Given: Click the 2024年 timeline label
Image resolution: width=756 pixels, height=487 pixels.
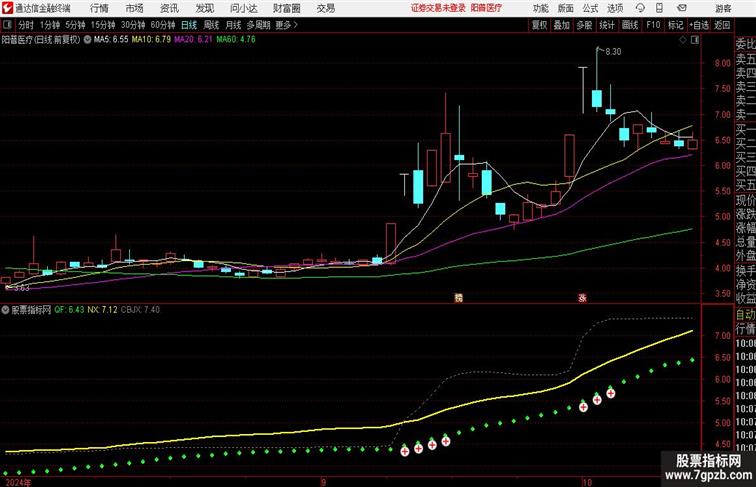Looking at the screenshot, I should (x=18, y=482).
